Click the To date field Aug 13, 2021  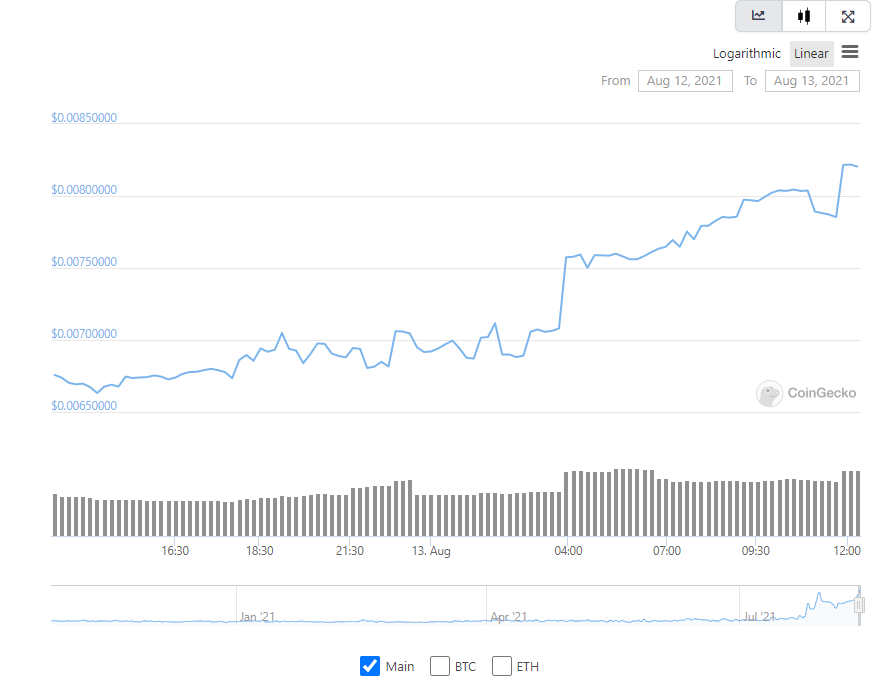pos(812,81)
